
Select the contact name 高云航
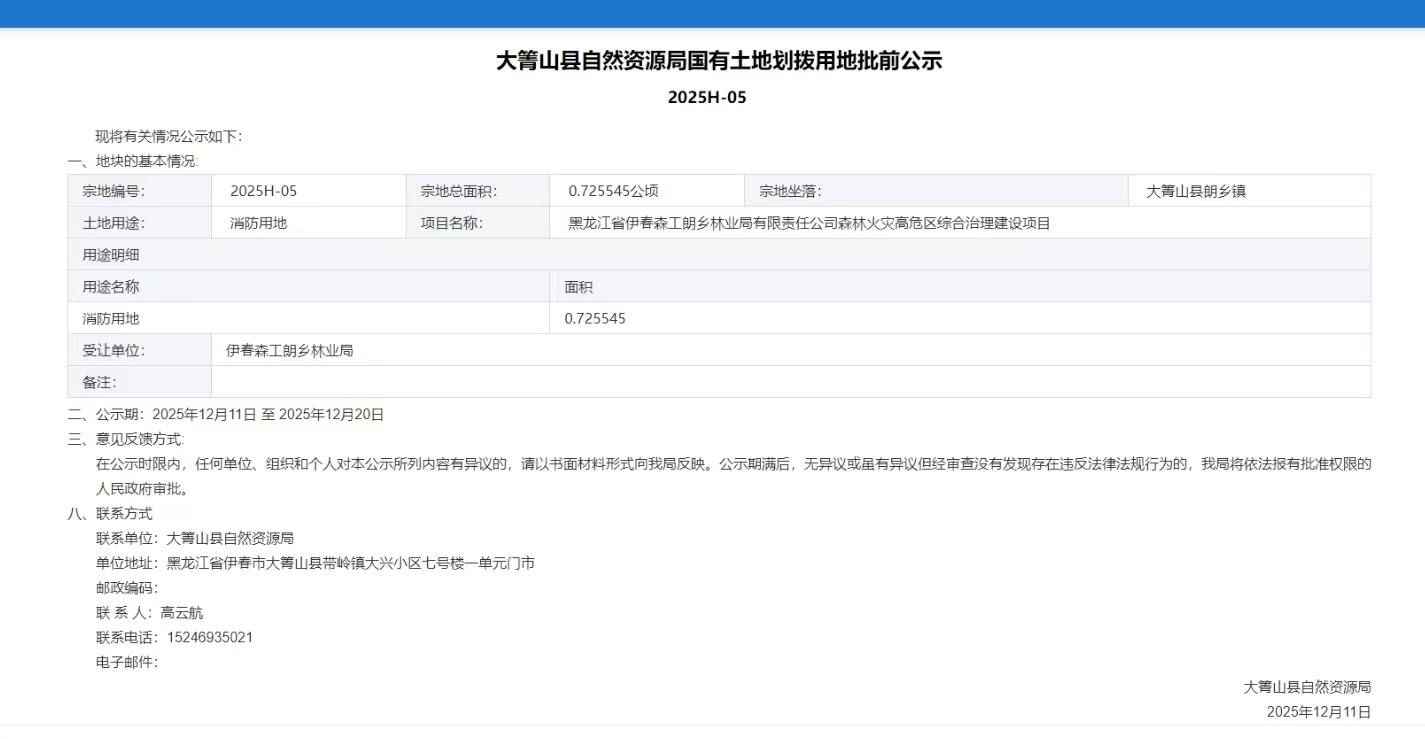[x=181, y=613]
